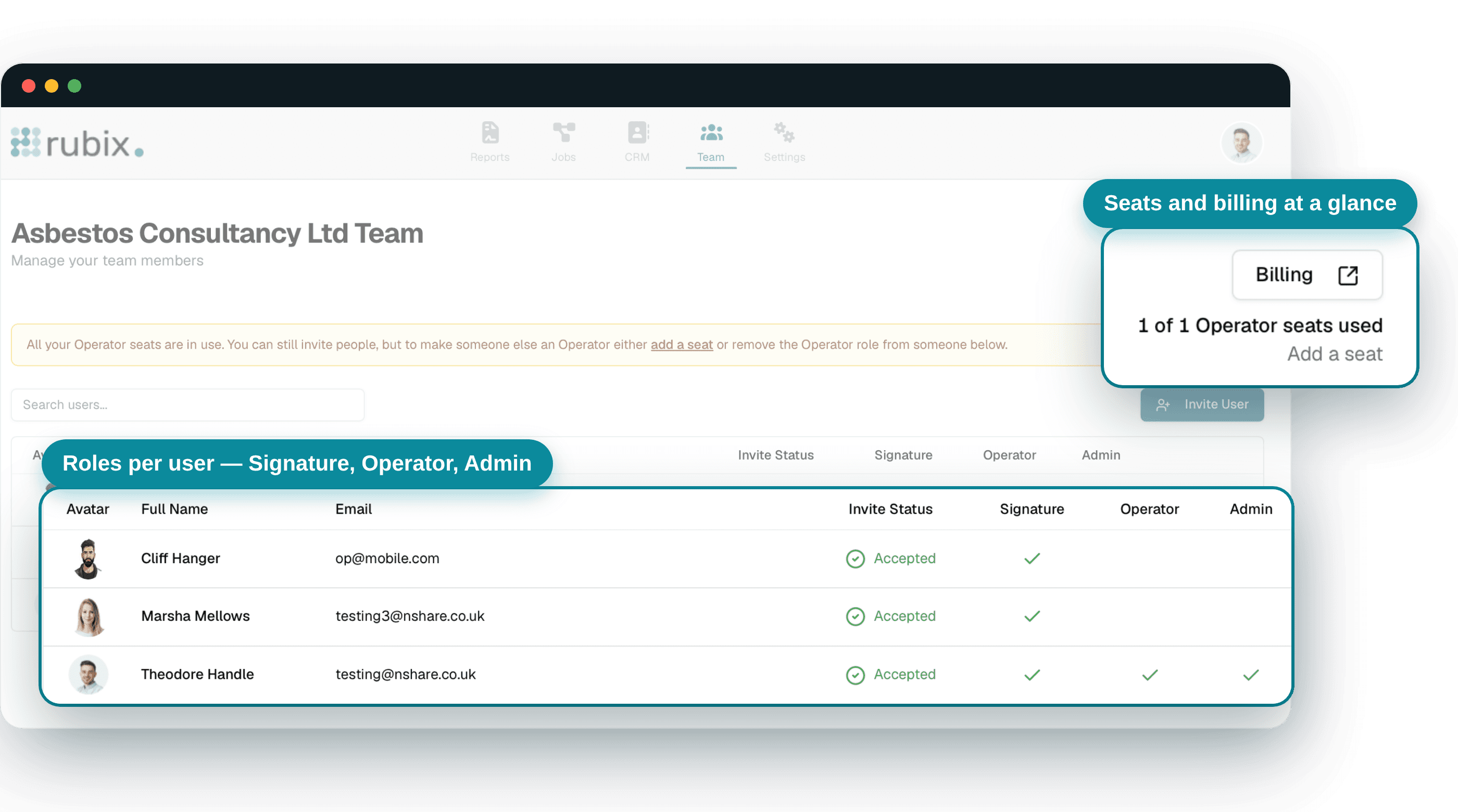Click the Invite Status header in highlighted table

pyautogui.click(x=890, y=509)
